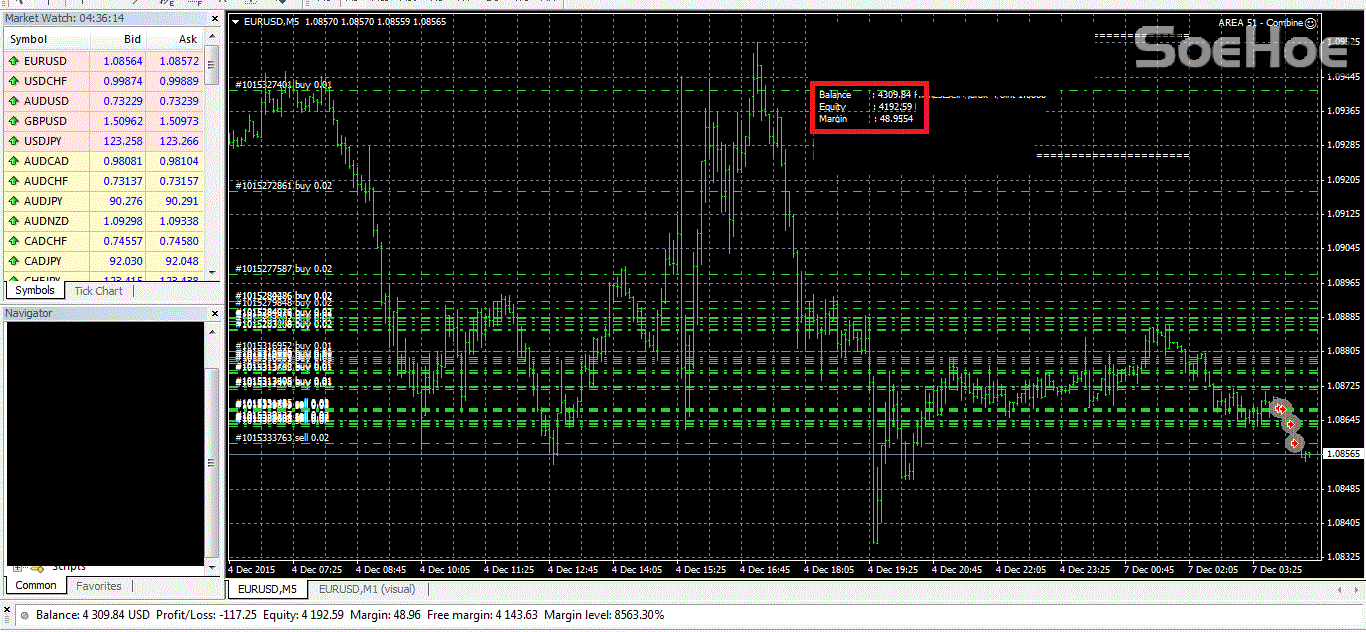This screenshot has width=1366, height=632.
Task: Open the Favorites tab in the Navigator
Action: point(99,586)
